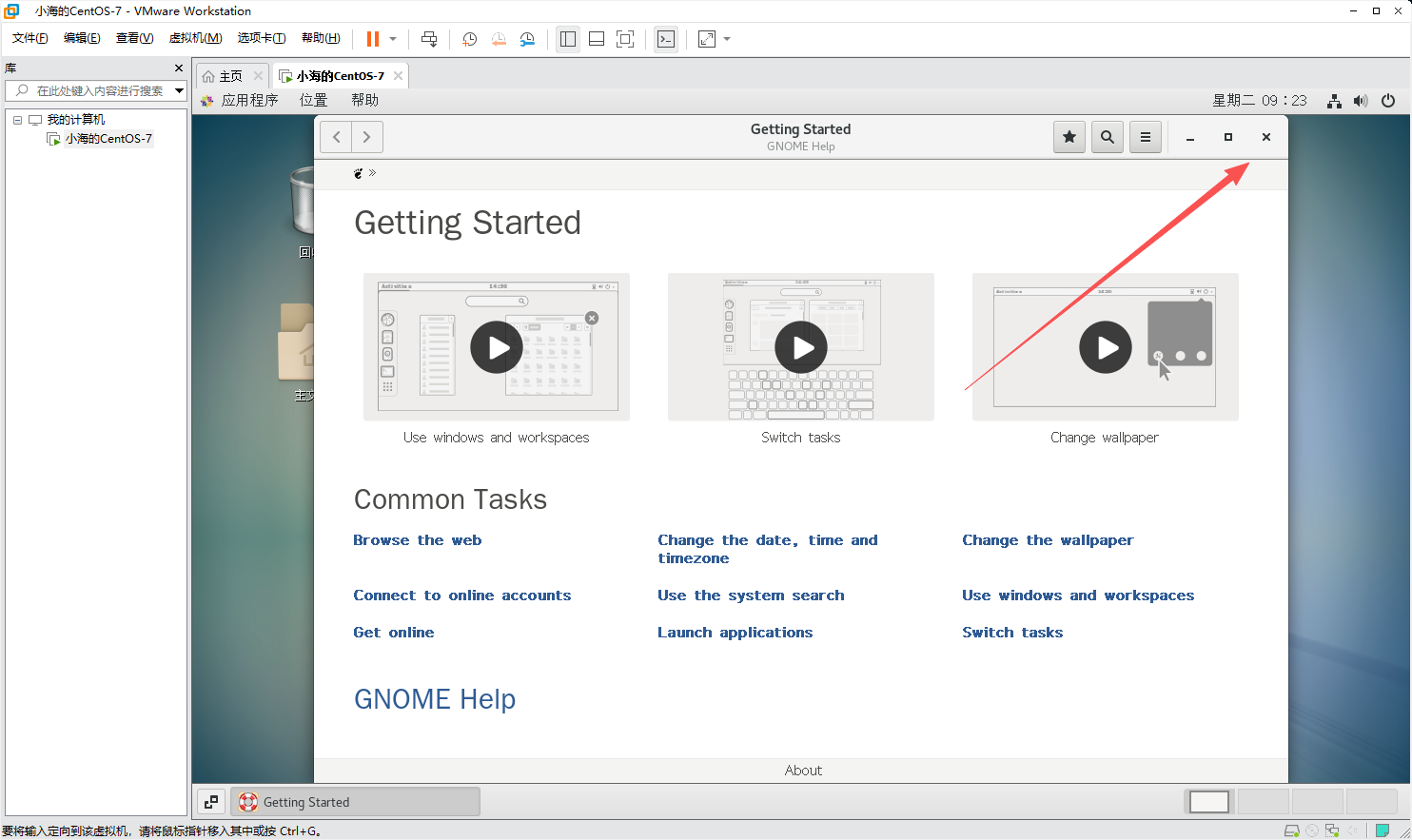Screen dimensions: 1412x840
Task: Go forward in GNOME Help
Action: (367, 137)
